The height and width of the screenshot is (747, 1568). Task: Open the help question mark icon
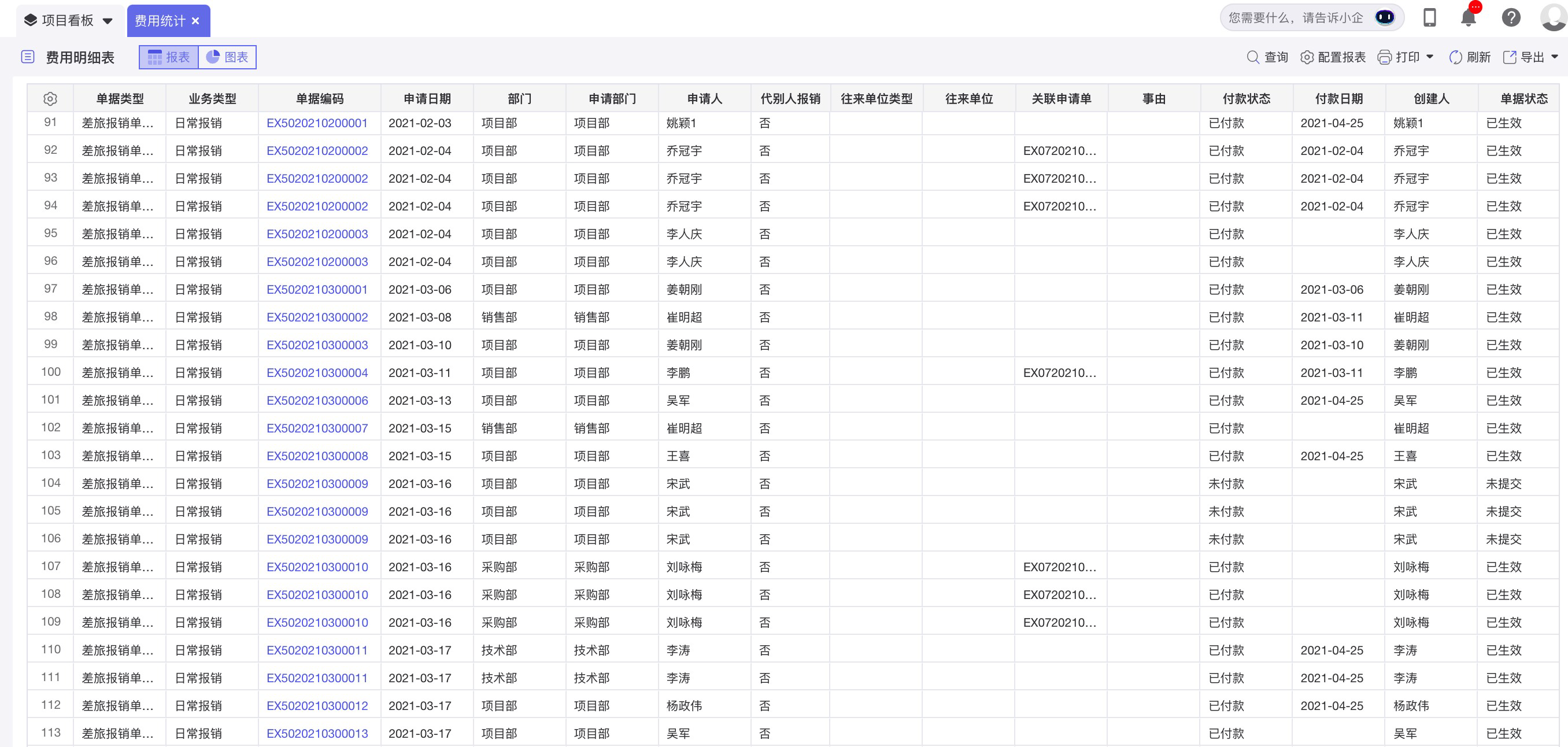point(1511,17)
